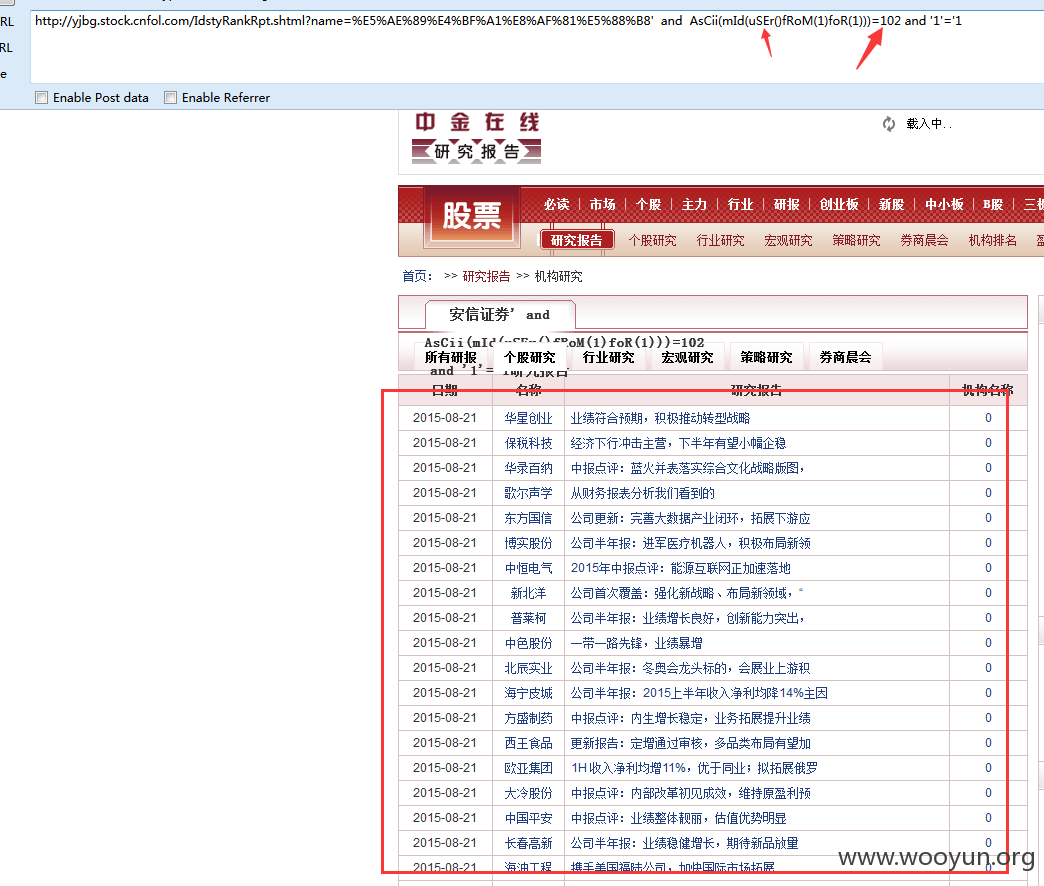Open report 一带一路先锋，业绩暴增
Image resolution: width=1044 pixels, height=886 pixels.
pos(636,643)
